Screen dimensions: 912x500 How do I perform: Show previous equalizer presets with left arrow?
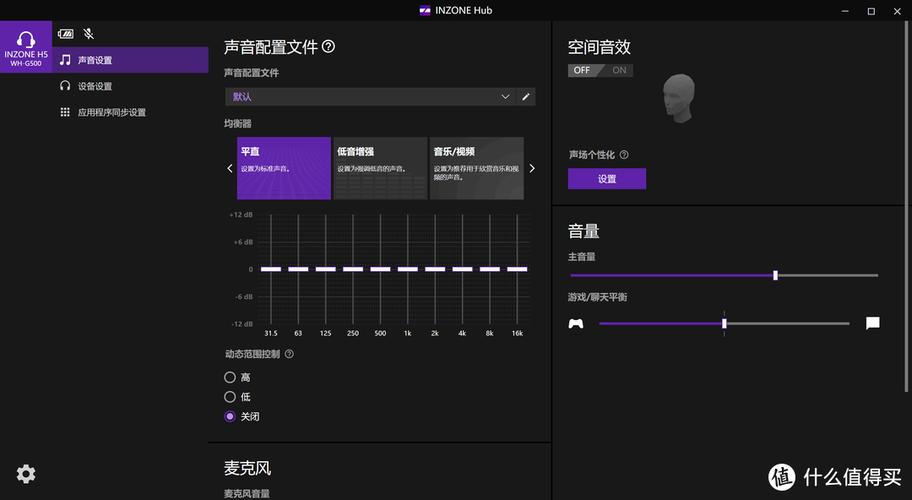pos(230,169)
